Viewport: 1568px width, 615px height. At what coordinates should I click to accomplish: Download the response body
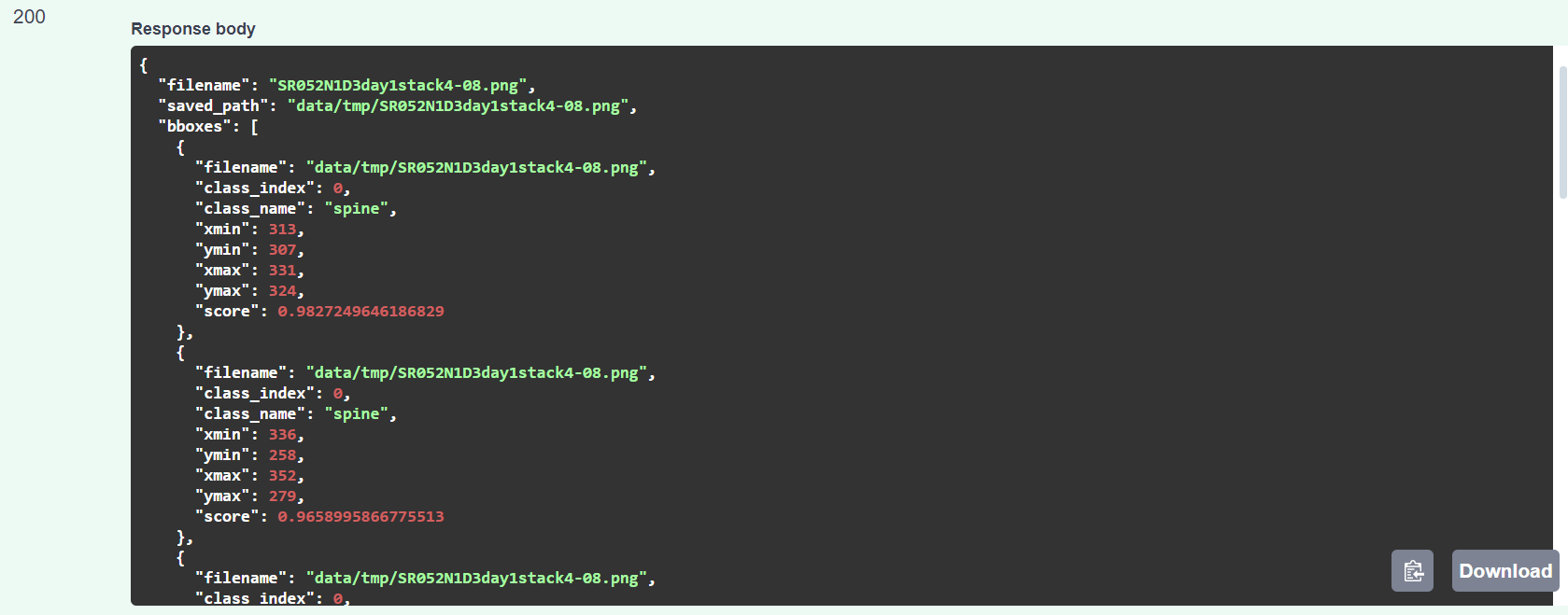pyautogui.click(x=1504, y=571)
